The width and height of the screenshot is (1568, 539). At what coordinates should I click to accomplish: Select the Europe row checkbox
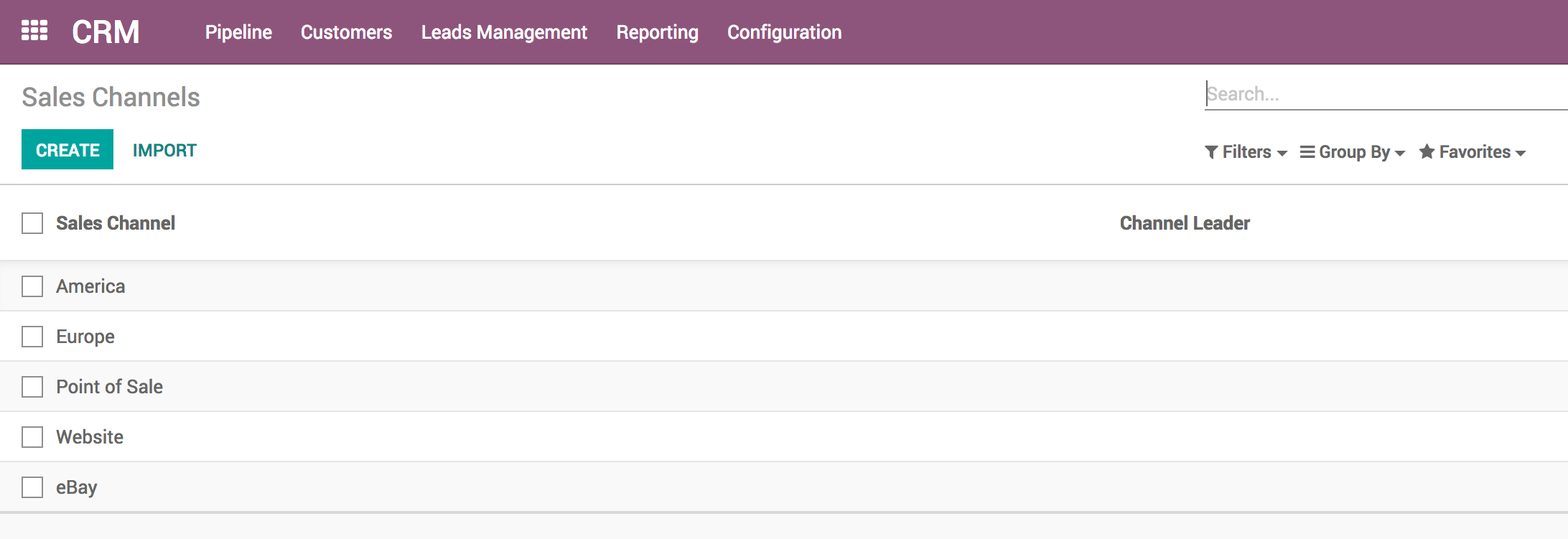tap(32, 337)
